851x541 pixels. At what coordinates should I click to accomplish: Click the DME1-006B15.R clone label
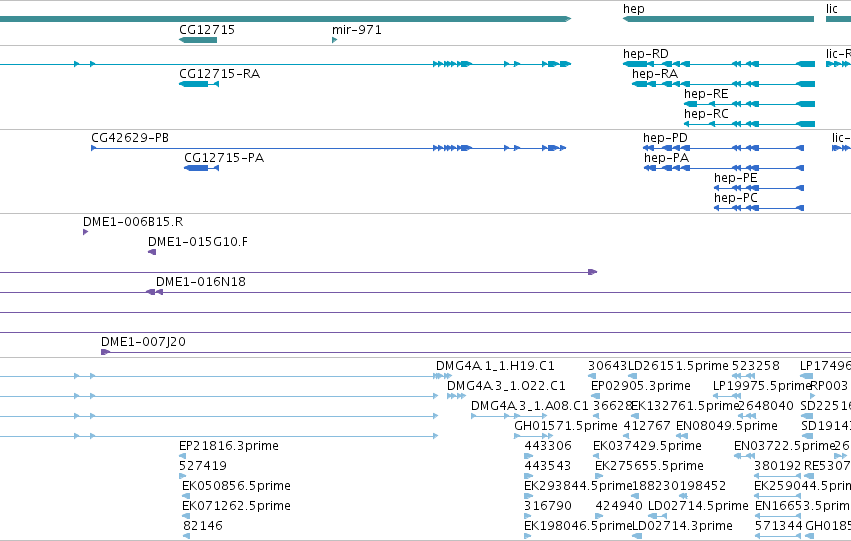133,222
